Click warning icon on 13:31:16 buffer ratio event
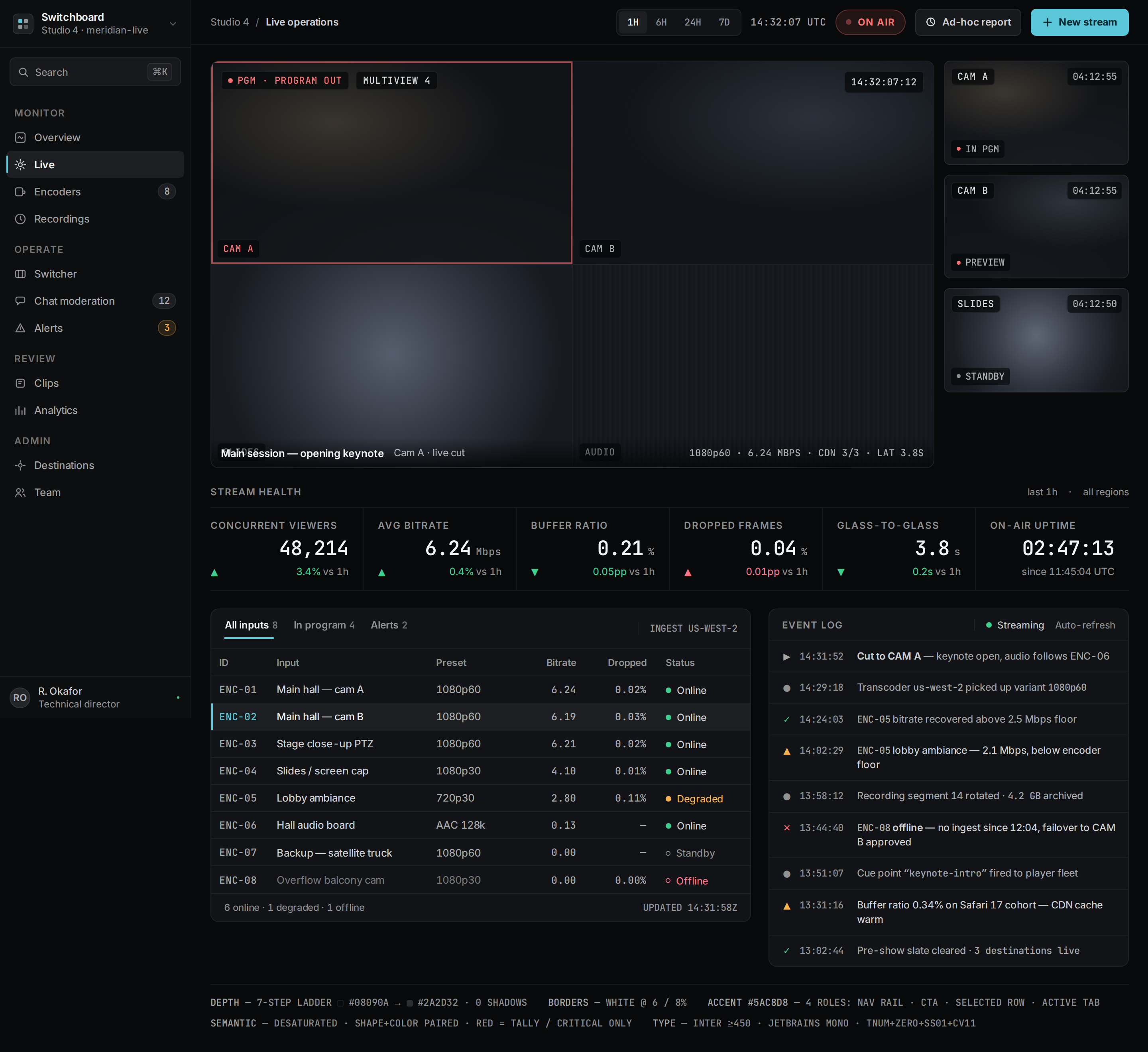Screen dimensions: 1148x1052 [x=786, y=906]
